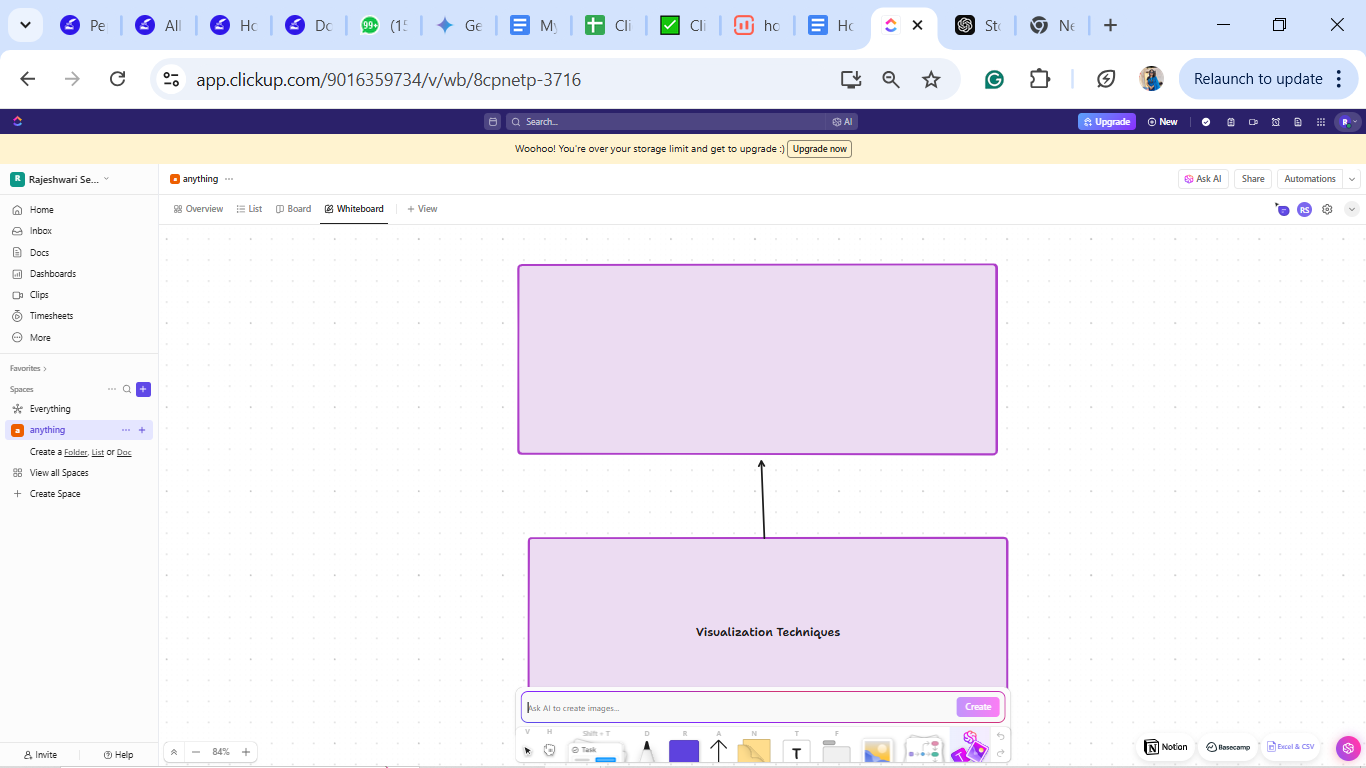Click the Upgrade now button

coord(819,149)
